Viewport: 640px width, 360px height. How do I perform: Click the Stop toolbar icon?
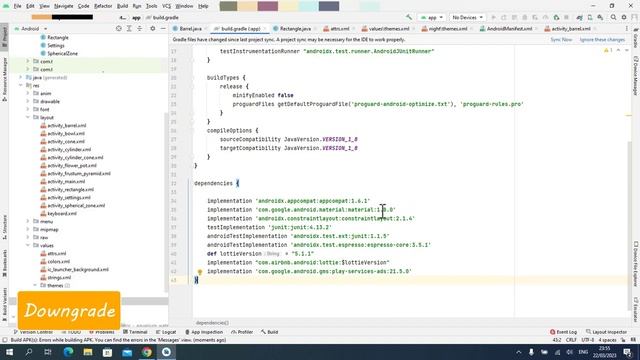567,18
